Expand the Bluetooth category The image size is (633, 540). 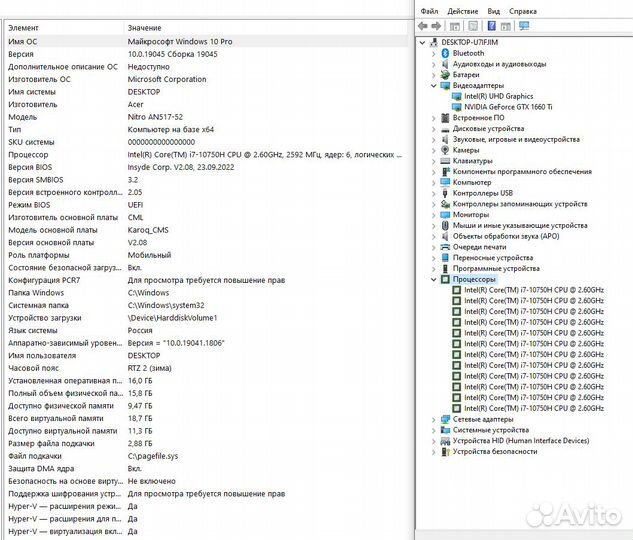434,53
